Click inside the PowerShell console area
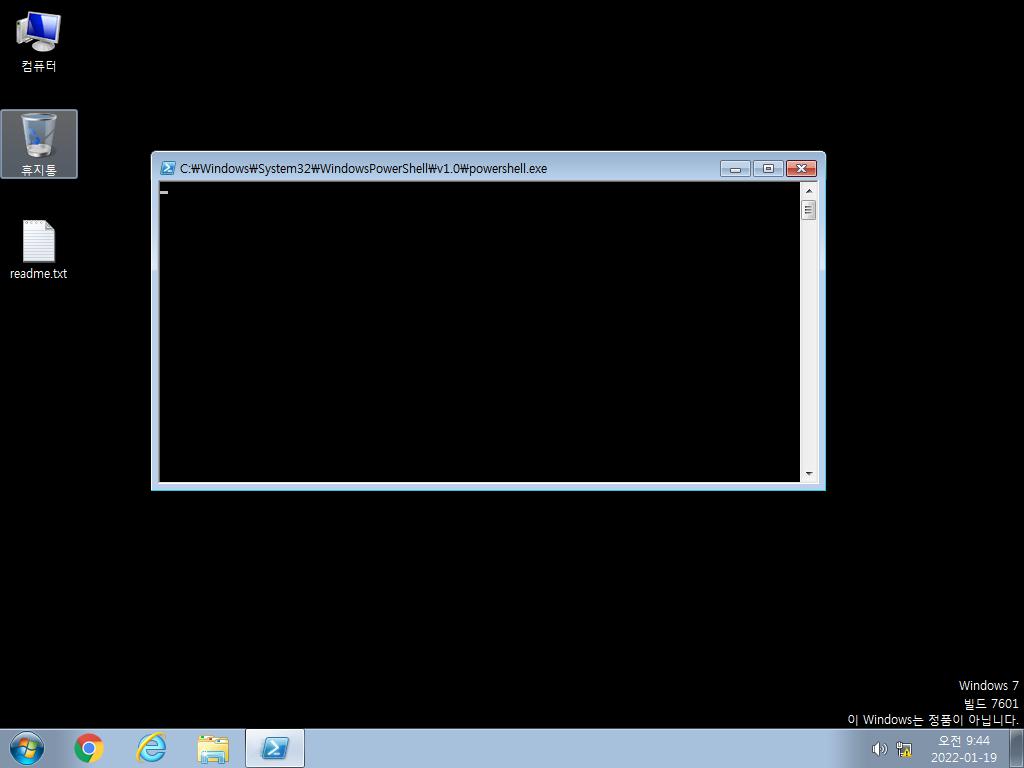 point(479,332)
